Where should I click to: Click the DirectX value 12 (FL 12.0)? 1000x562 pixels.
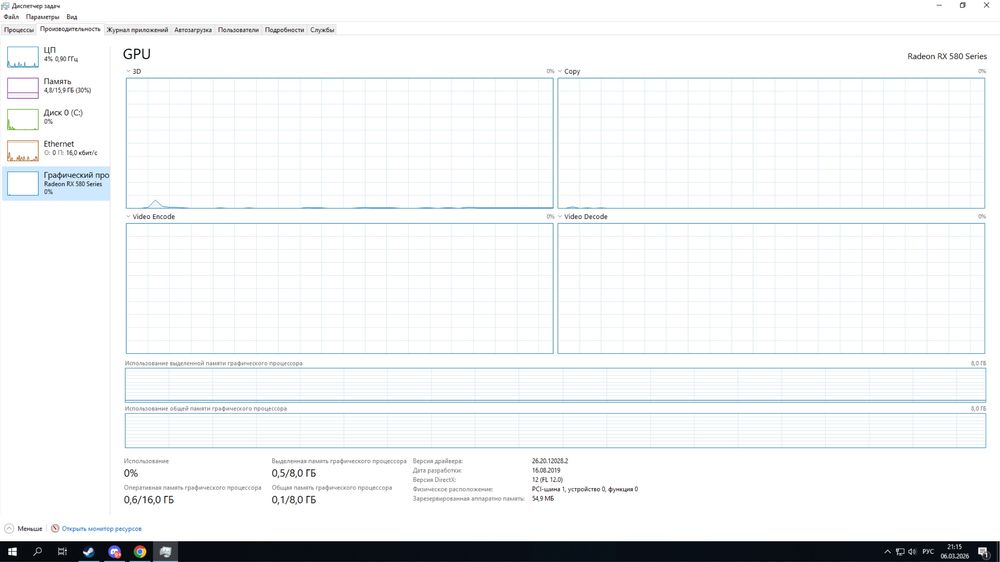tap(547, 480)
